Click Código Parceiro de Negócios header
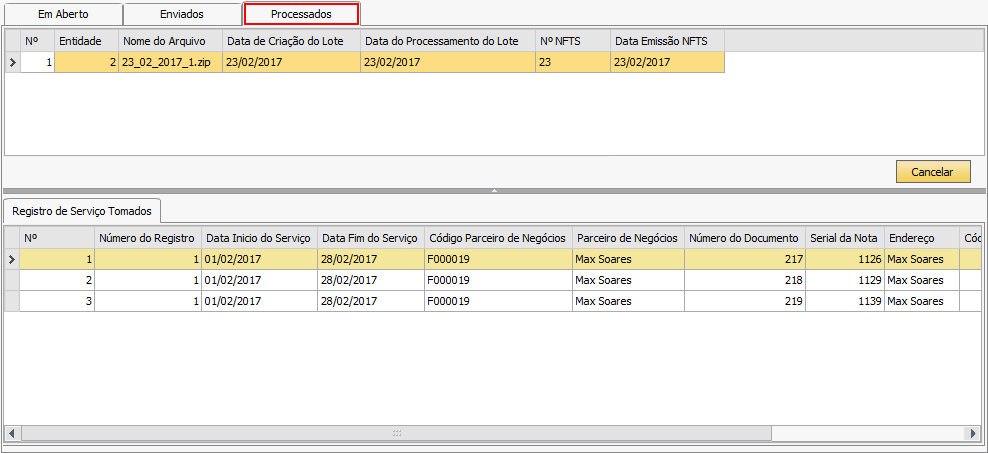 point(498,238)
